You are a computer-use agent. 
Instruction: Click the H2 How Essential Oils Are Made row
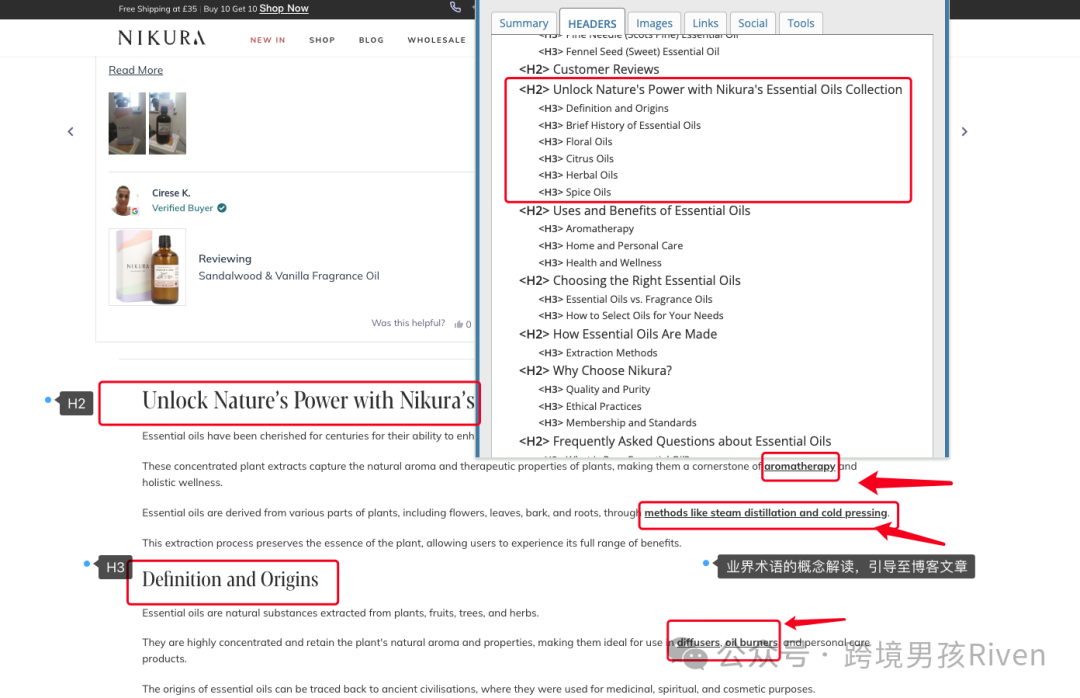[x=618, y=334]
